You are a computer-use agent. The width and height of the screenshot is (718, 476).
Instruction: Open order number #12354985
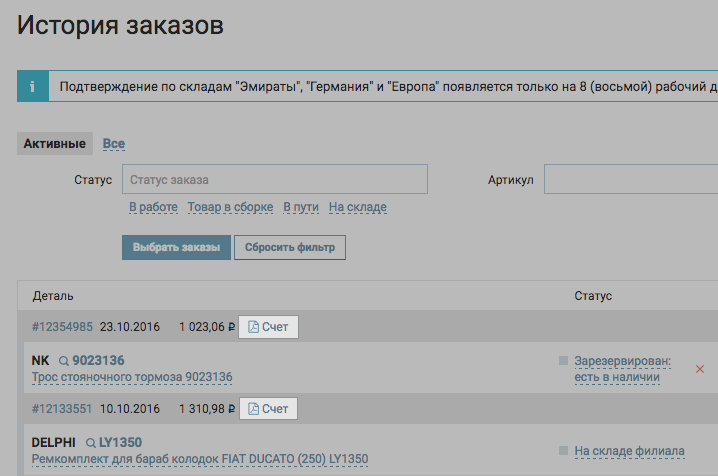[62, 327]
